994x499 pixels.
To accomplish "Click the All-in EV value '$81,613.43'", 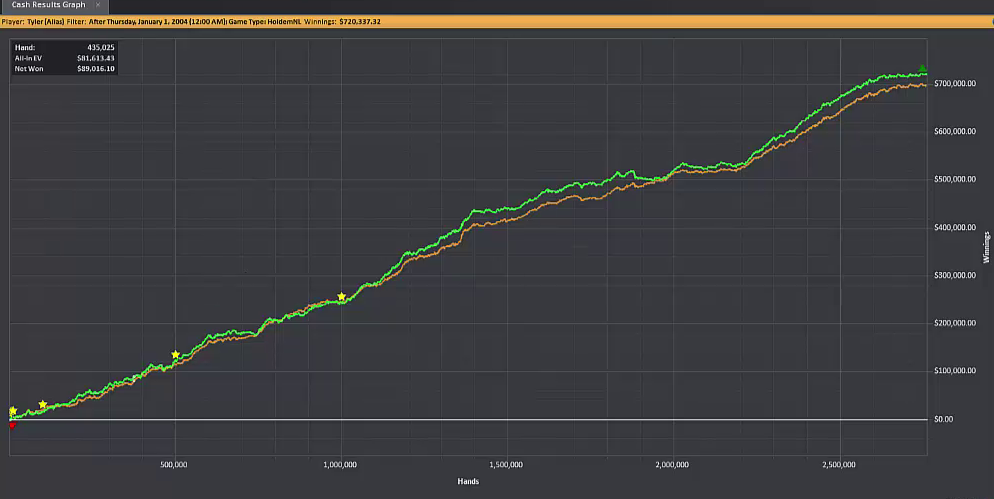I will click(x=96, y=58).
